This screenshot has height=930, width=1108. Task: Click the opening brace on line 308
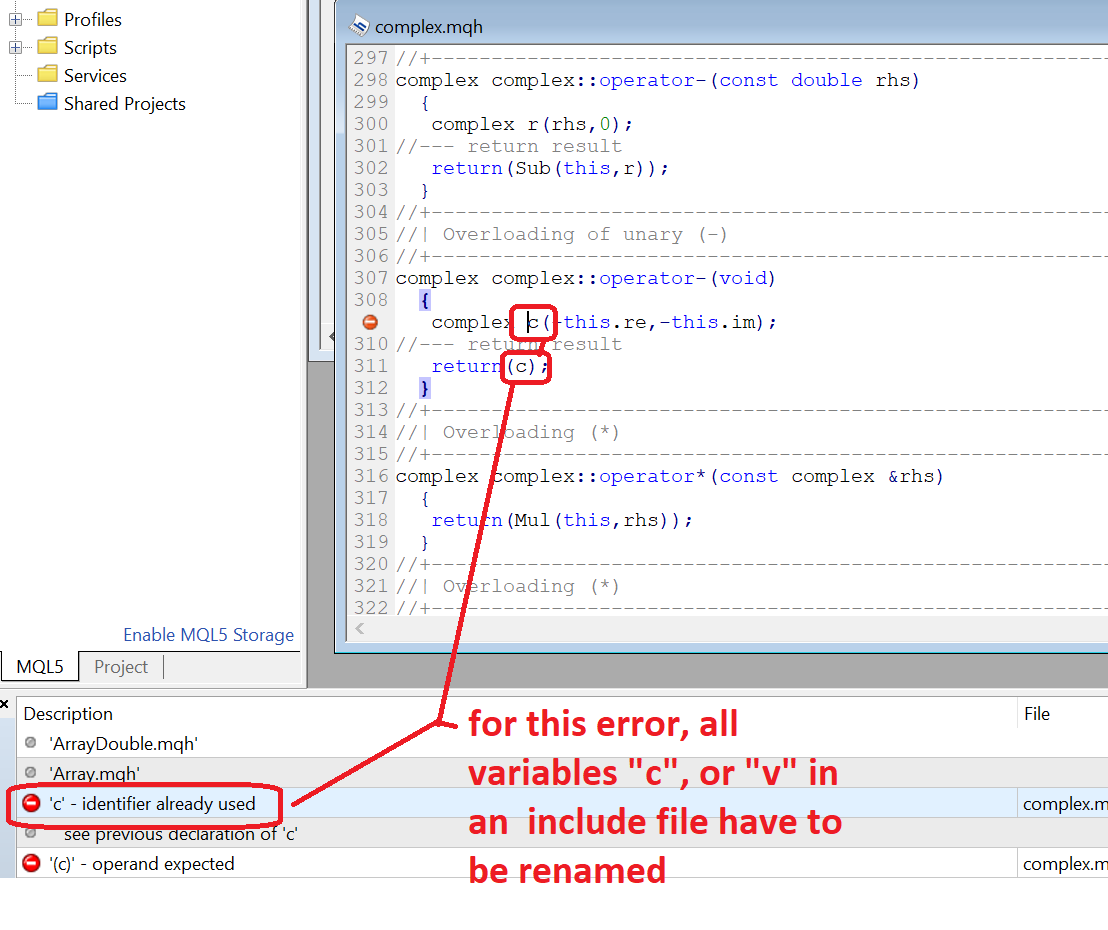click(425, 300)
